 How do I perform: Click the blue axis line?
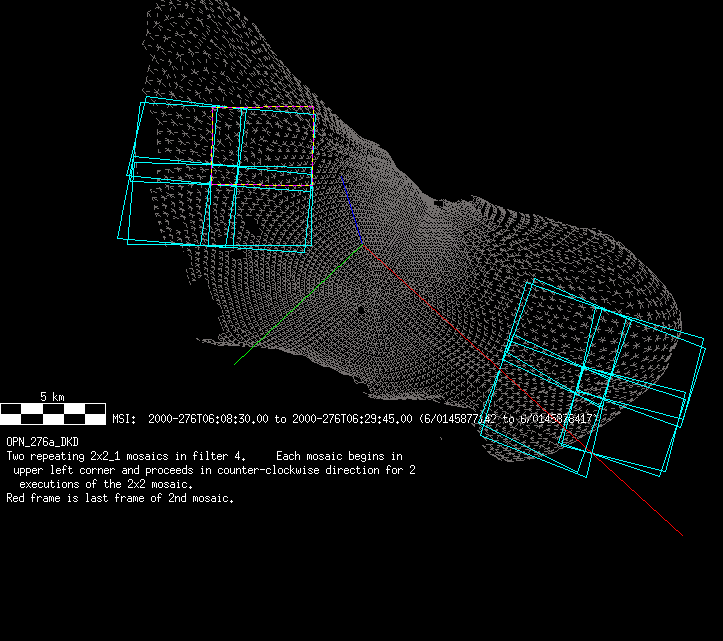(351, 210)
